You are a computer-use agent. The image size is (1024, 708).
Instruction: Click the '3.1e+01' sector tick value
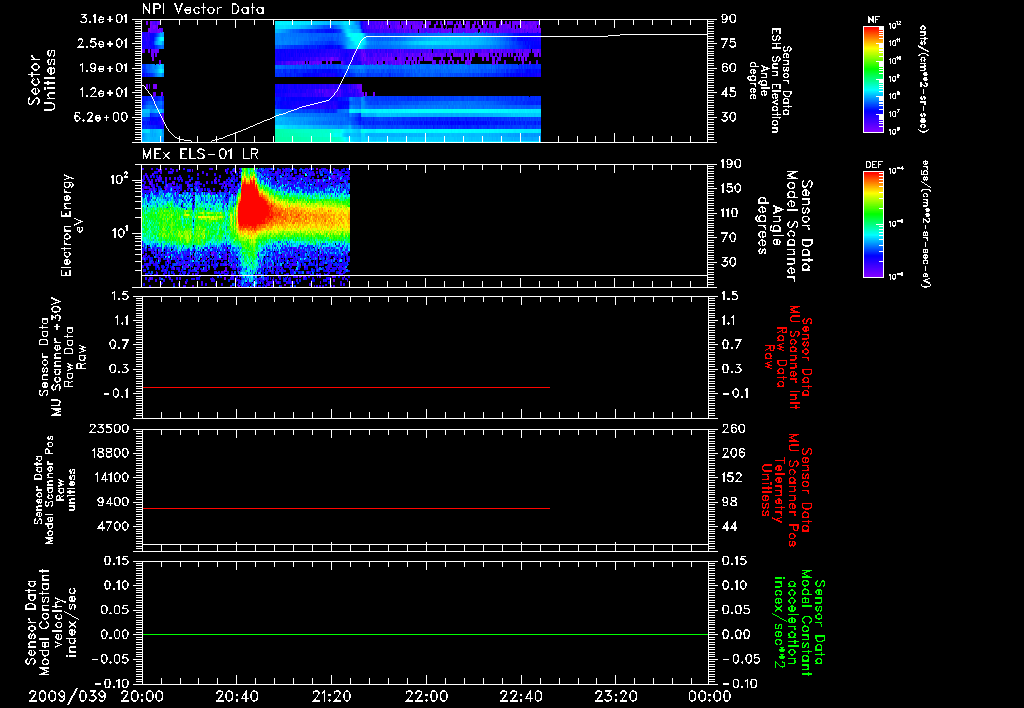tap(104, 18)
